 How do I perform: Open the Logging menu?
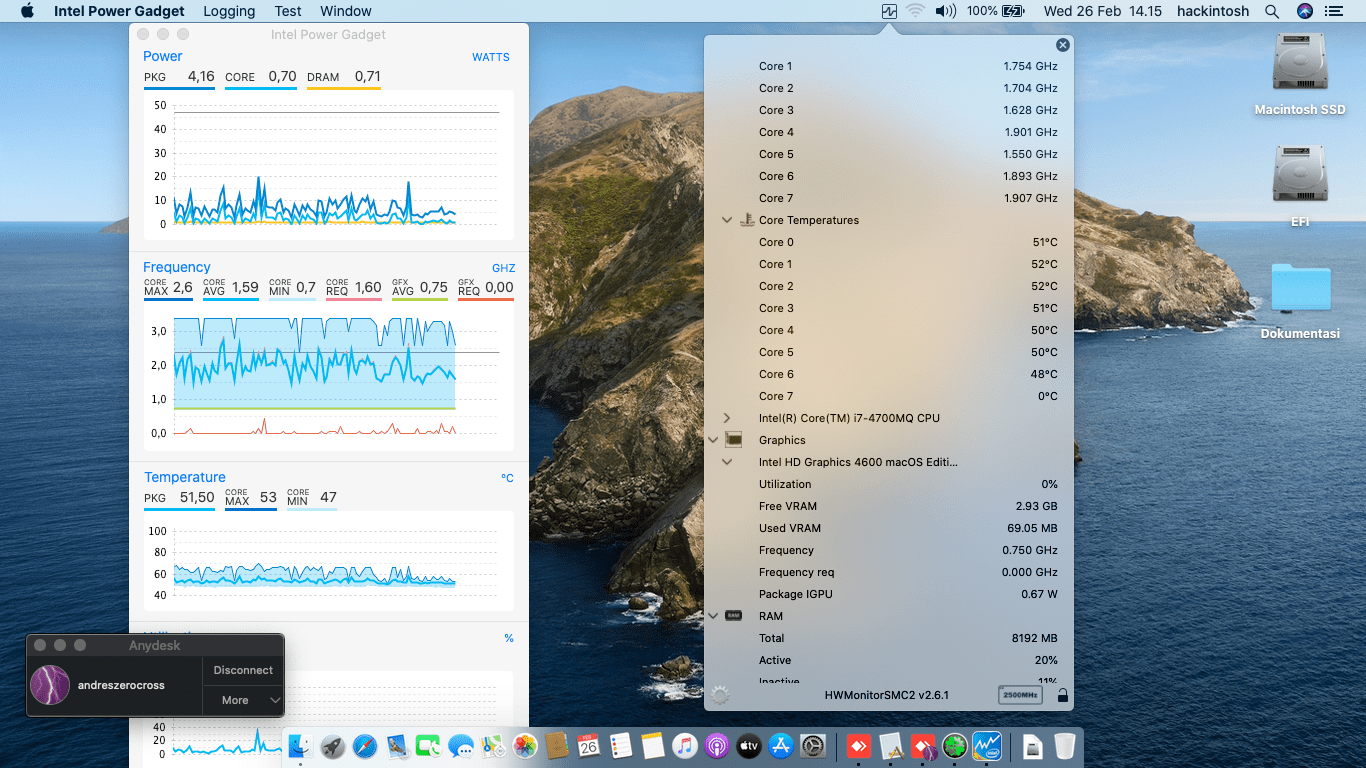[x=229, y=11]
